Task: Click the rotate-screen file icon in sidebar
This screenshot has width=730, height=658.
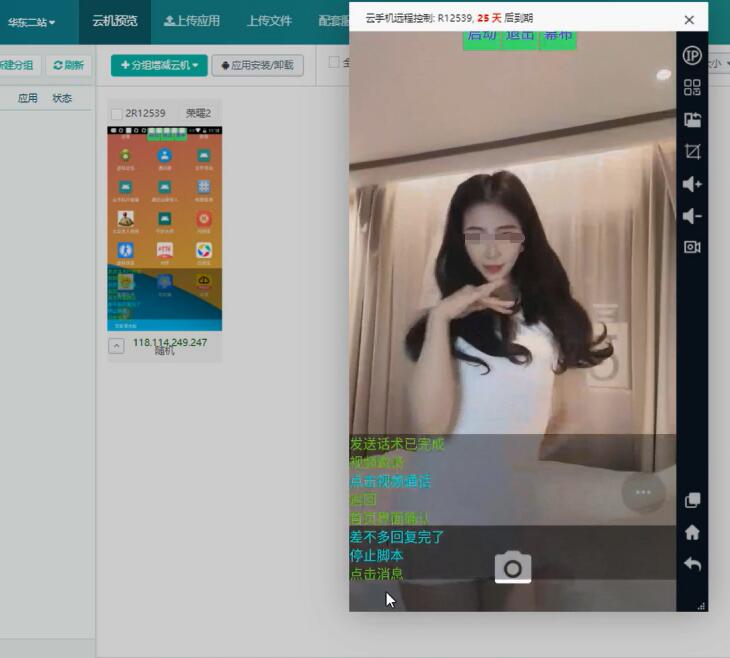Action: 692,120
